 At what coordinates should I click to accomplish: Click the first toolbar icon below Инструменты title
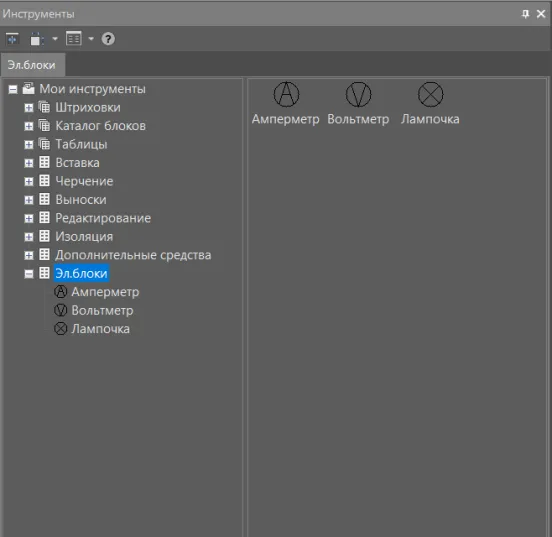tap(13, 39)
